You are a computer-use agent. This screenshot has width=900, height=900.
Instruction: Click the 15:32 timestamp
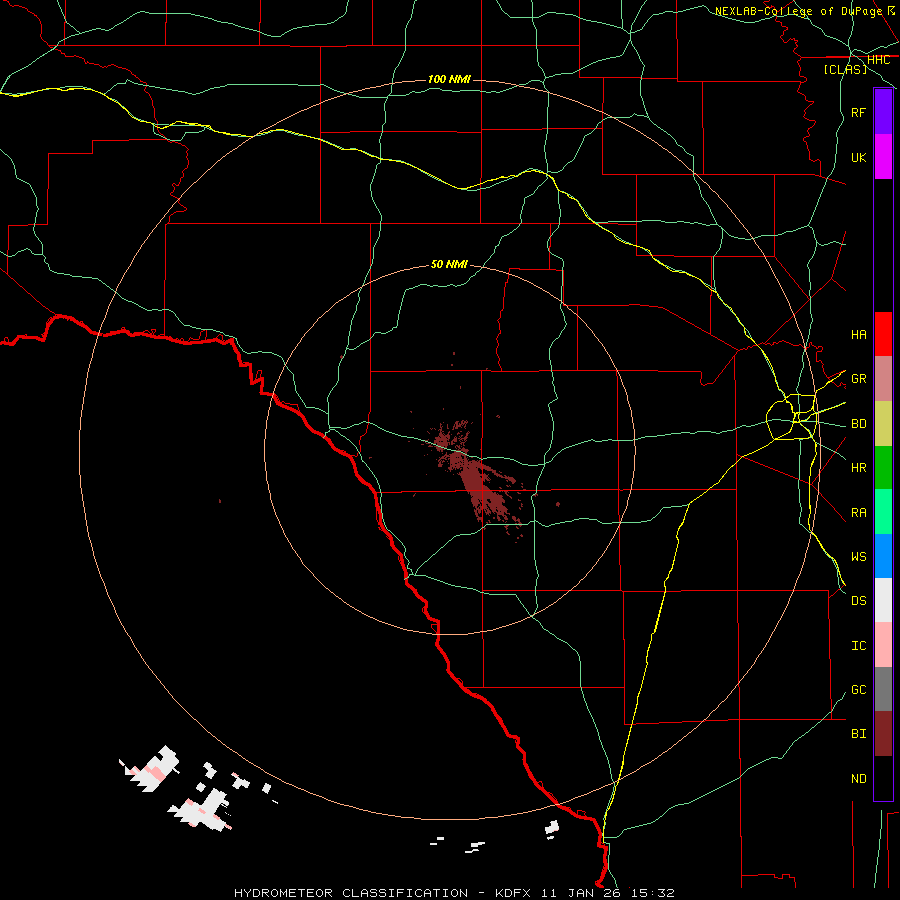coord(653,893)
